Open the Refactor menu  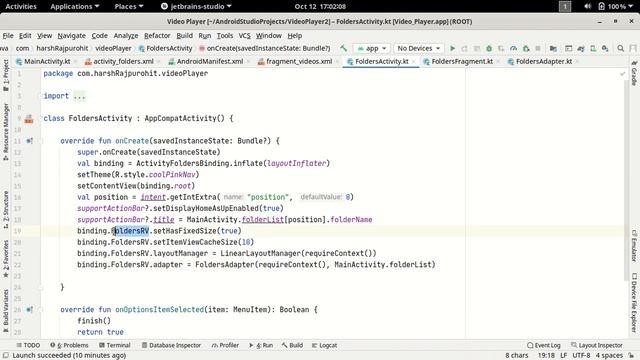157,36
